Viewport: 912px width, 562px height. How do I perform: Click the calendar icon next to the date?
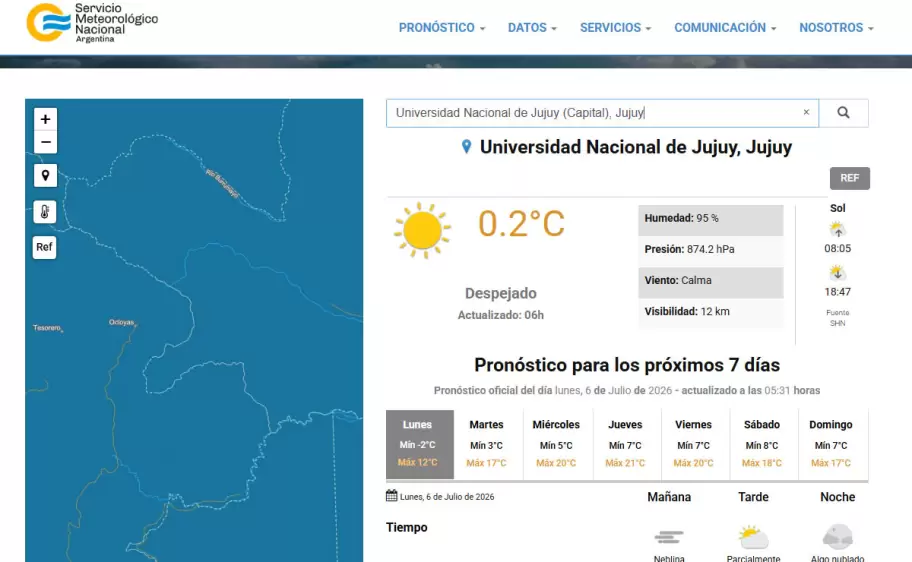[x=391, y=496]
